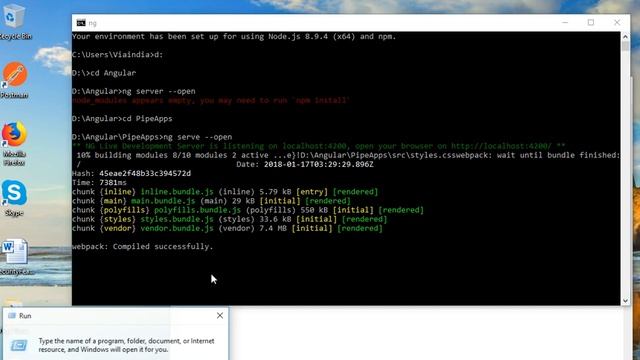Open the Word document on the desktop
640x360 pixels.
click(x=16, y=257)
